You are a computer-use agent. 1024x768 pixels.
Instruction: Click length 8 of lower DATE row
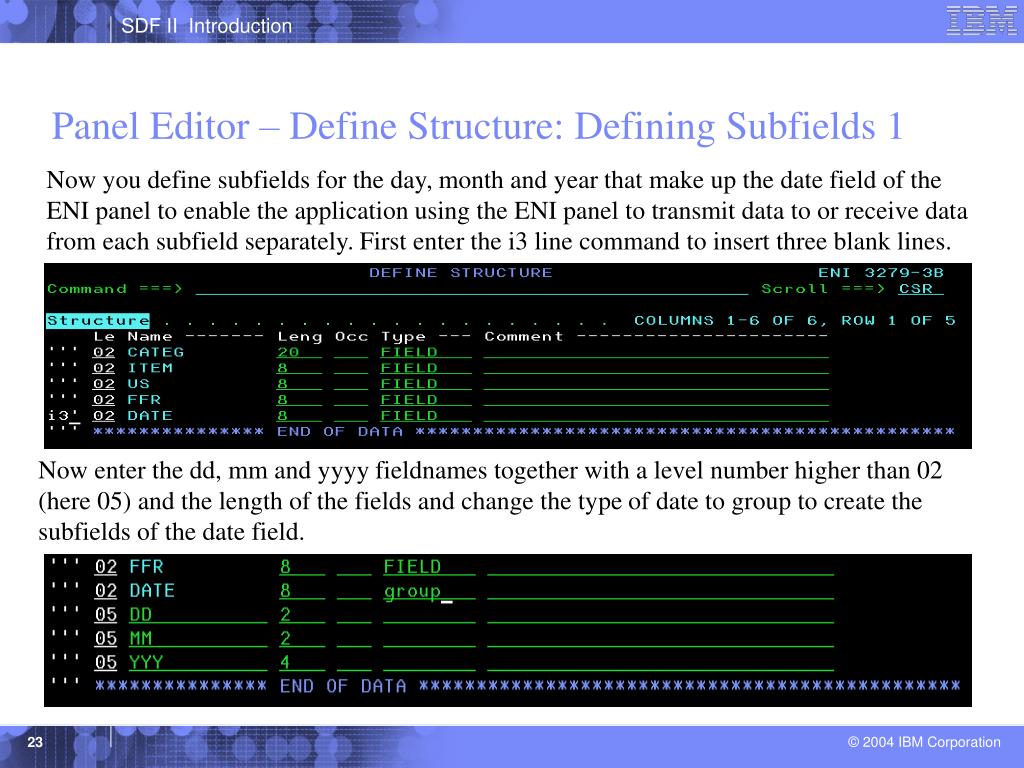(x=302, y=590)
